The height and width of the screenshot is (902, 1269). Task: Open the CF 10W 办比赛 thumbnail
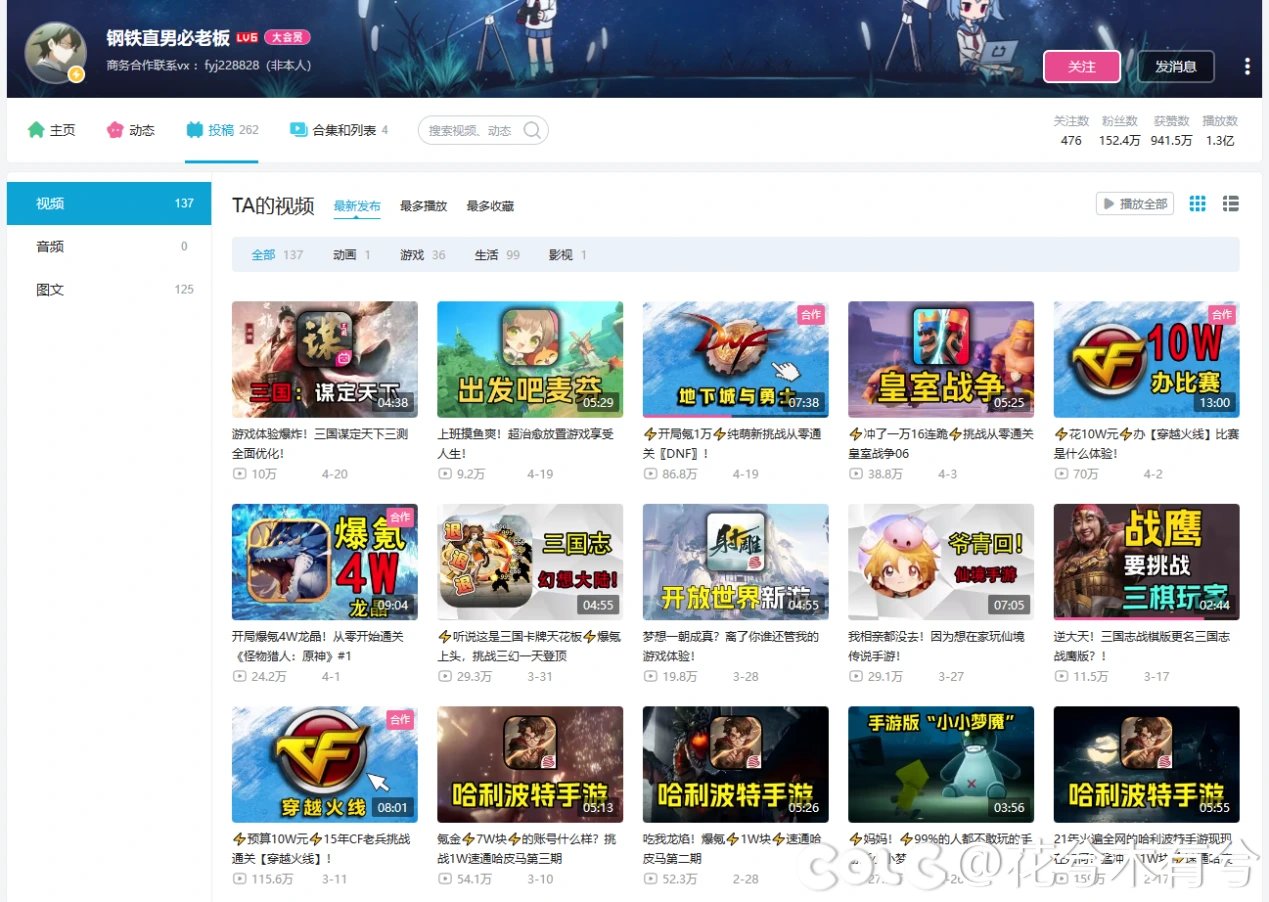pos(1147,359)
